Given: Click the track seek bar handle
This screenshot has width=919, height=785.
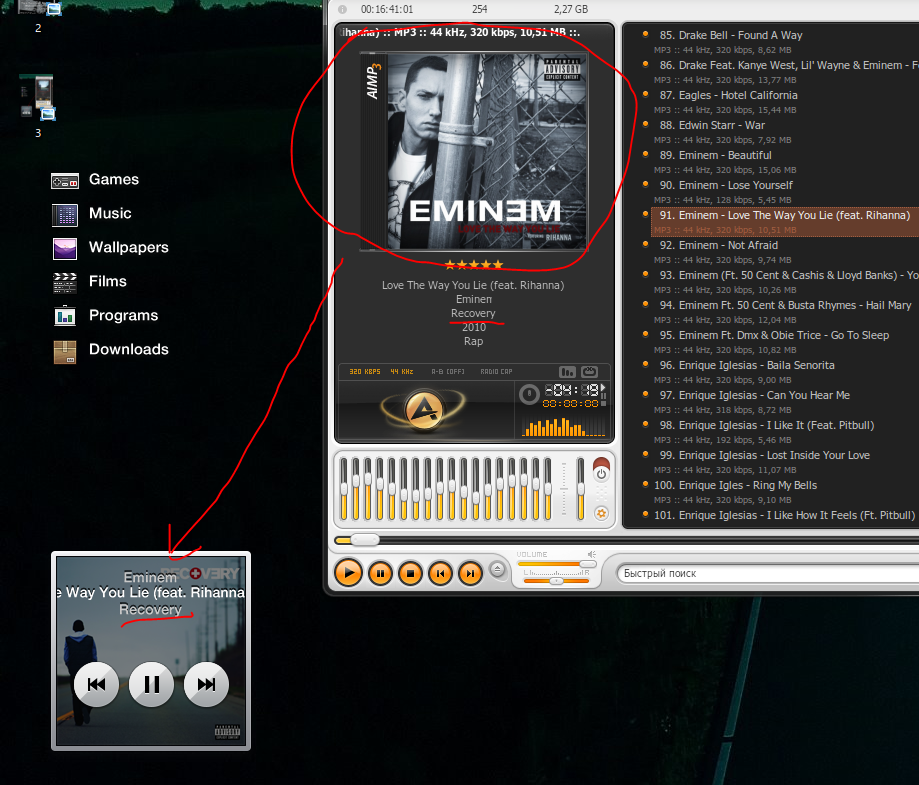Looking at the screenshot, I should [365, 539].
